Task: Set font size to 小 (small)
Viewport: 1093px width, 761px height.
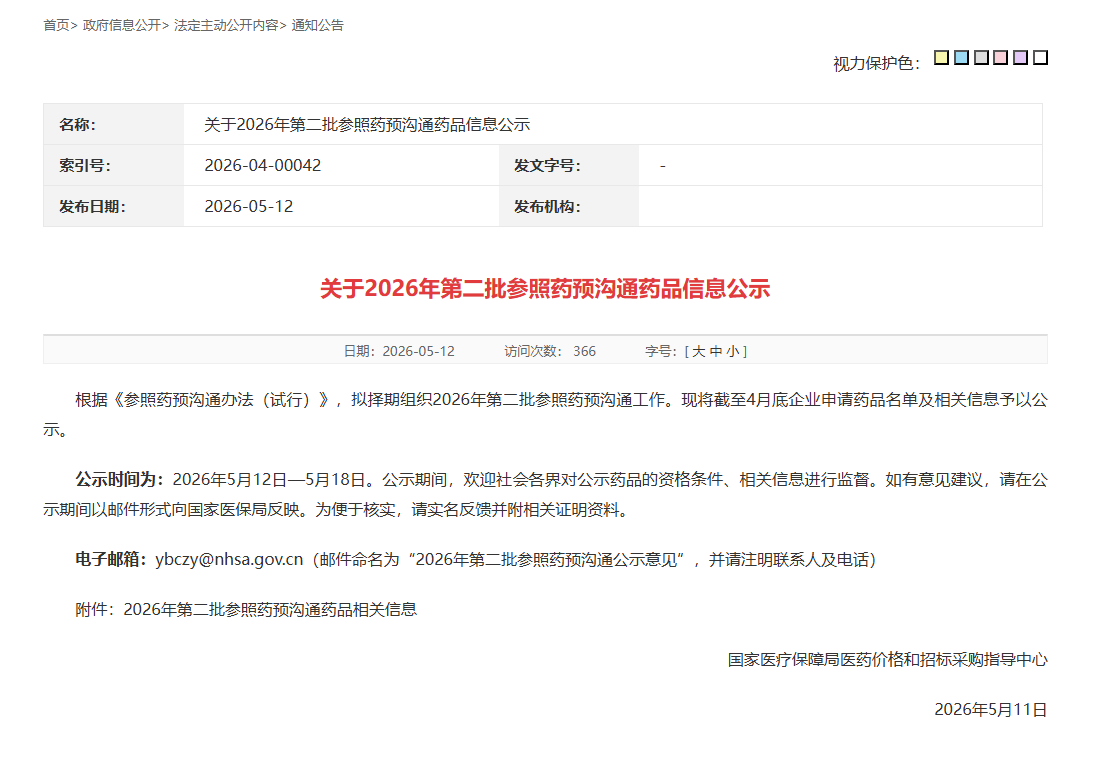Action: click(x=733, y=351)
